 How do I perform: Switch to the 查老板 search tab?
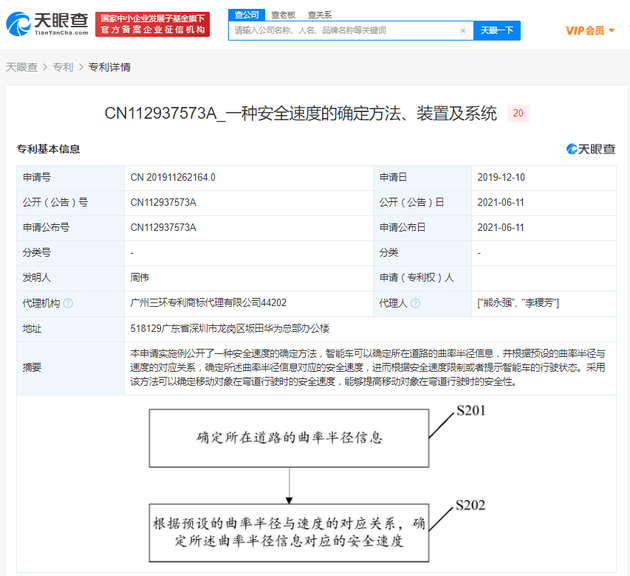pyautogui.click(x=284, y=15)
